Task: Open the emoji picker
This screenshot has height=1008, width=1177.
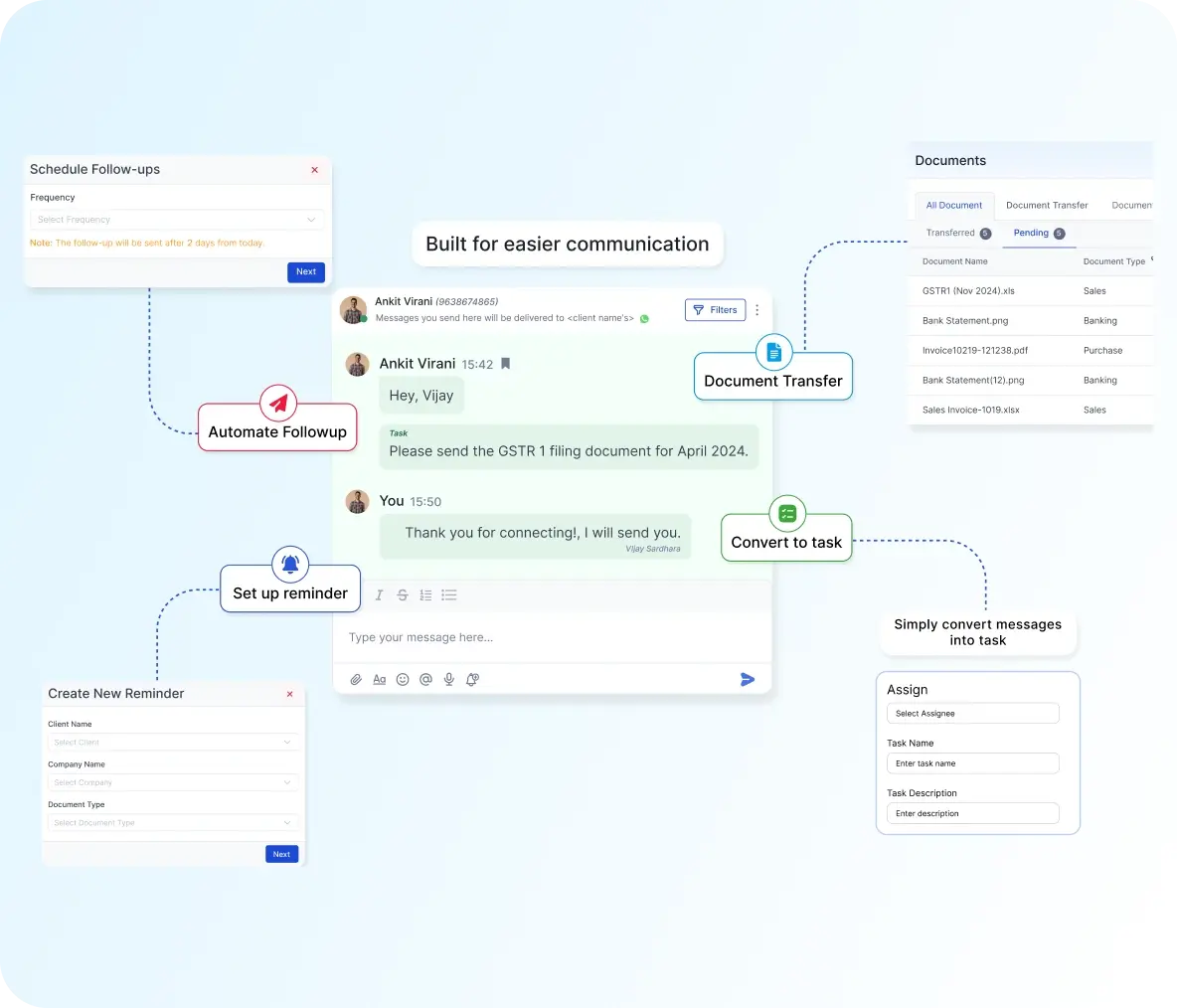Action: [403, 680]
